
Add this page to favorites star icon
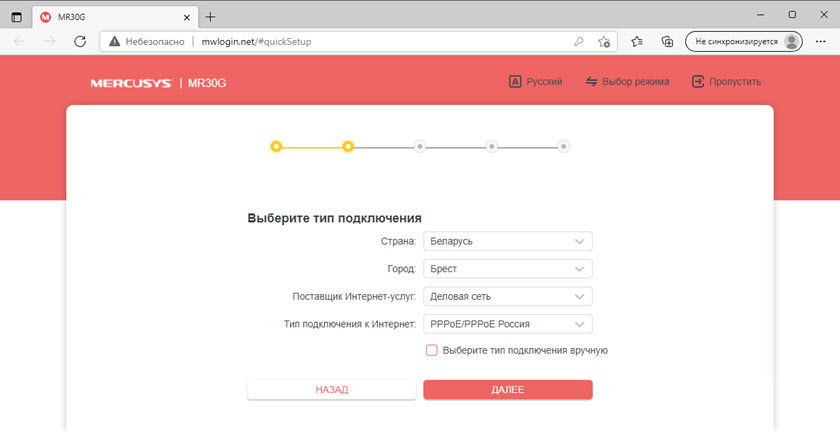(604, 42)
